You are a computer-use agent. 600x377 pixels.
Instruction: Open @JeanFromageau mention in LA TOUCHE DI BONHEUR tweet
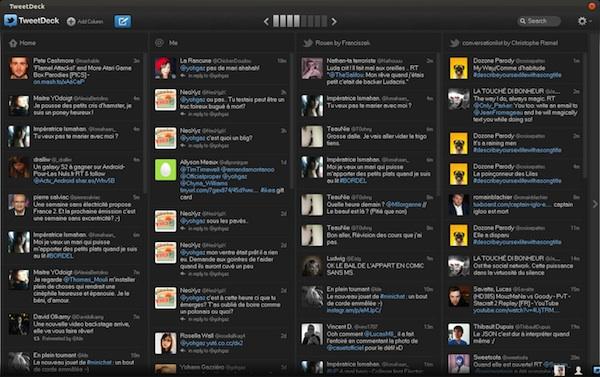pyautogui.click(x=497, y=113)
